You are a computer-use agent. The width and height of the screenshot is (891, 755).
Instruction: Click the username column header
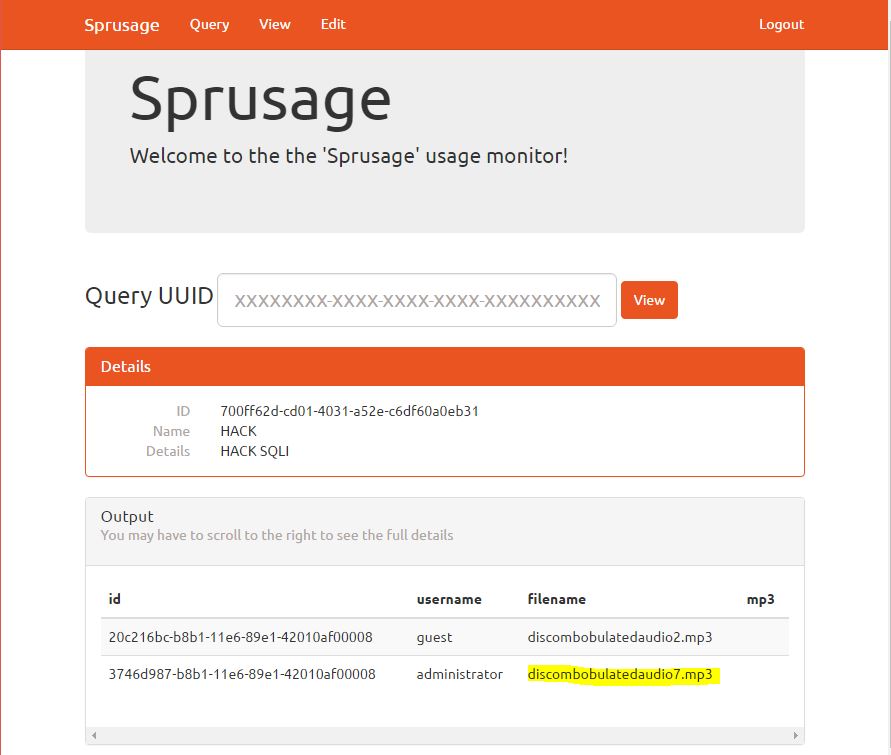click(x=449, y=599)
